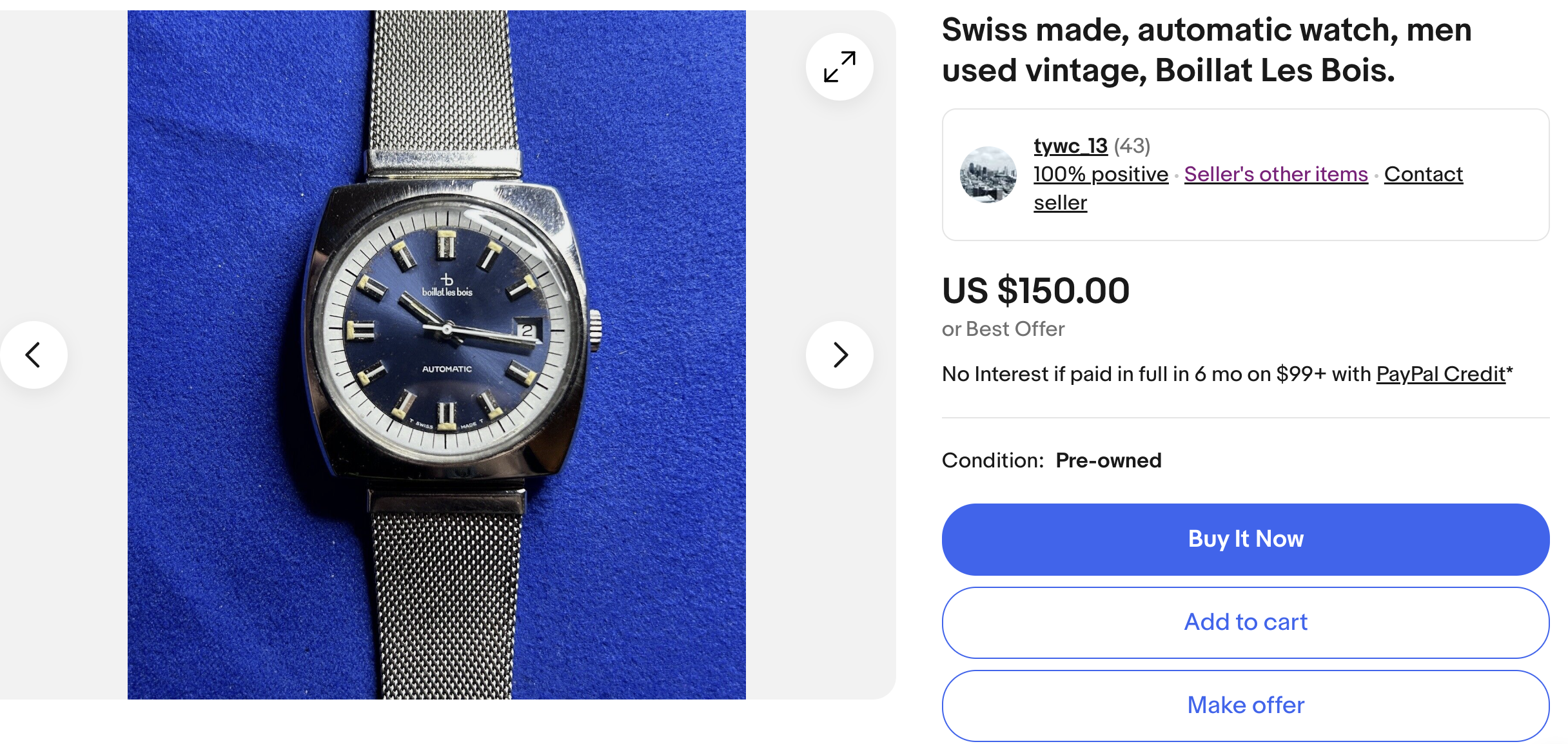Click the US $150.00 price
The height and width of the screenshot is (744, 1568).
point(1035,291)
